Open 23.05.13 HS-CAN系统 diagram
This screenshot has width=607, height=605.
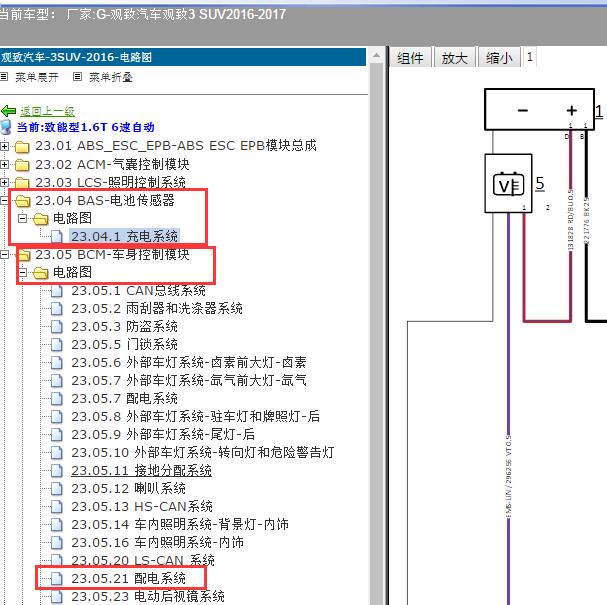pos(142,506)
